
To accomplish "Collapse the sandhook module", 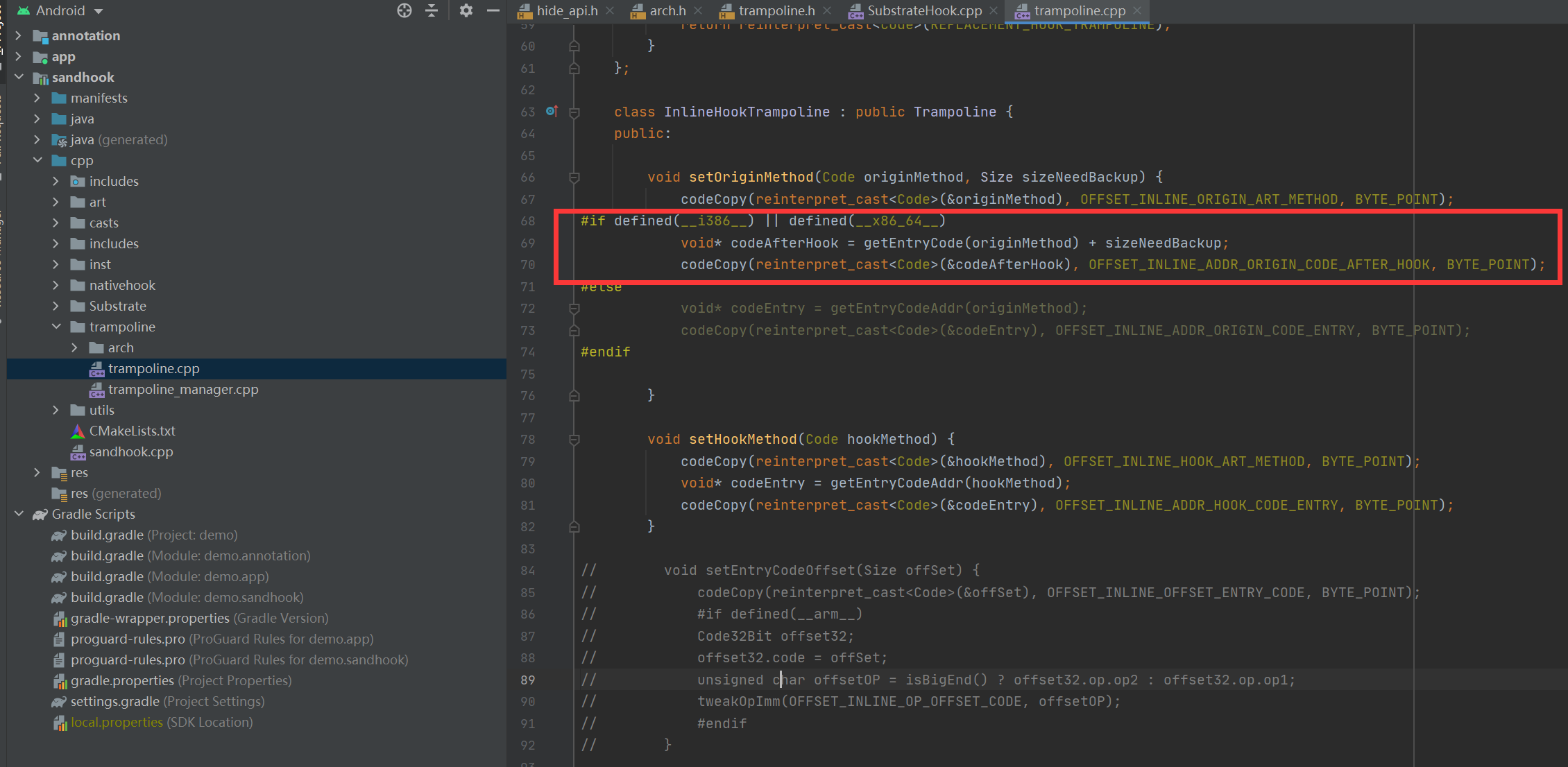I will pyautogui.click(x=19, y=77).
